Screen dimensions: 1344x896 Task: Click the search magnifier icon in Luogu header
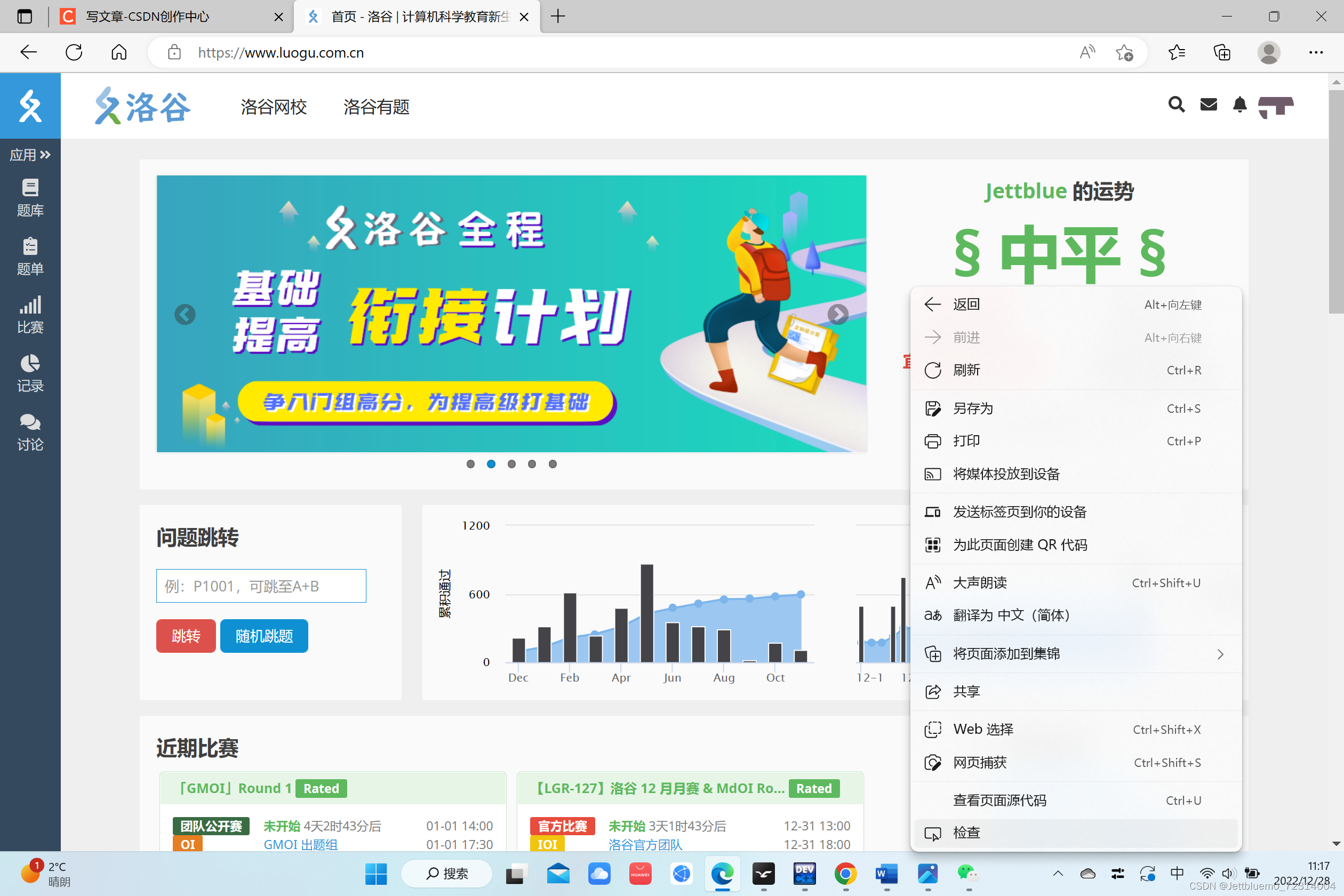pyautogui.click(x=1176, y=105)
